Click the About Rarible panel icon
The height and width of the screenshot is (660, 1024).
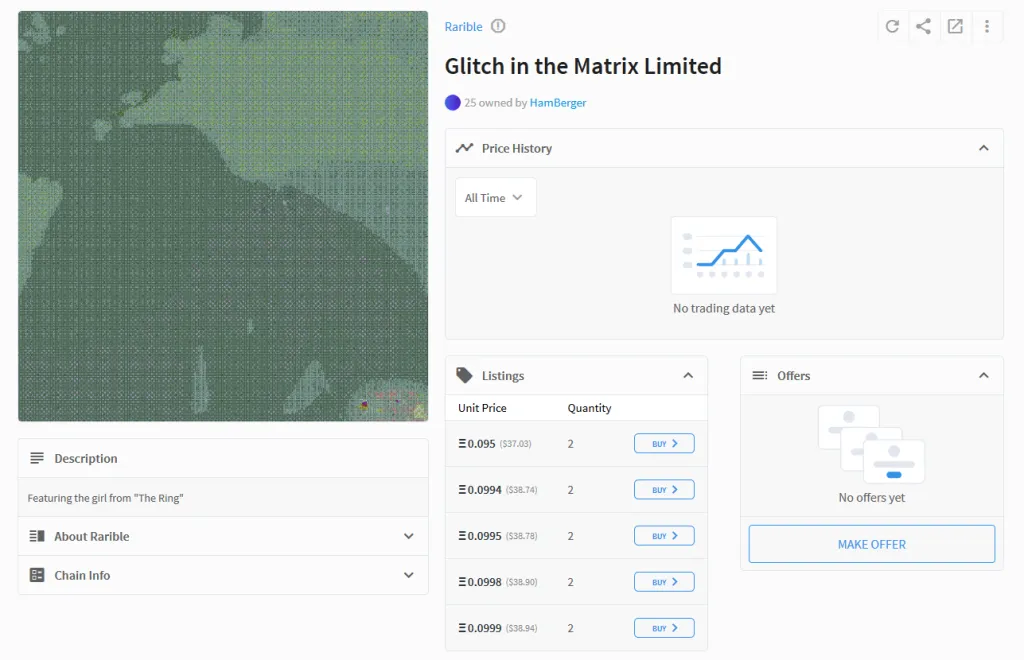(37, 536)
